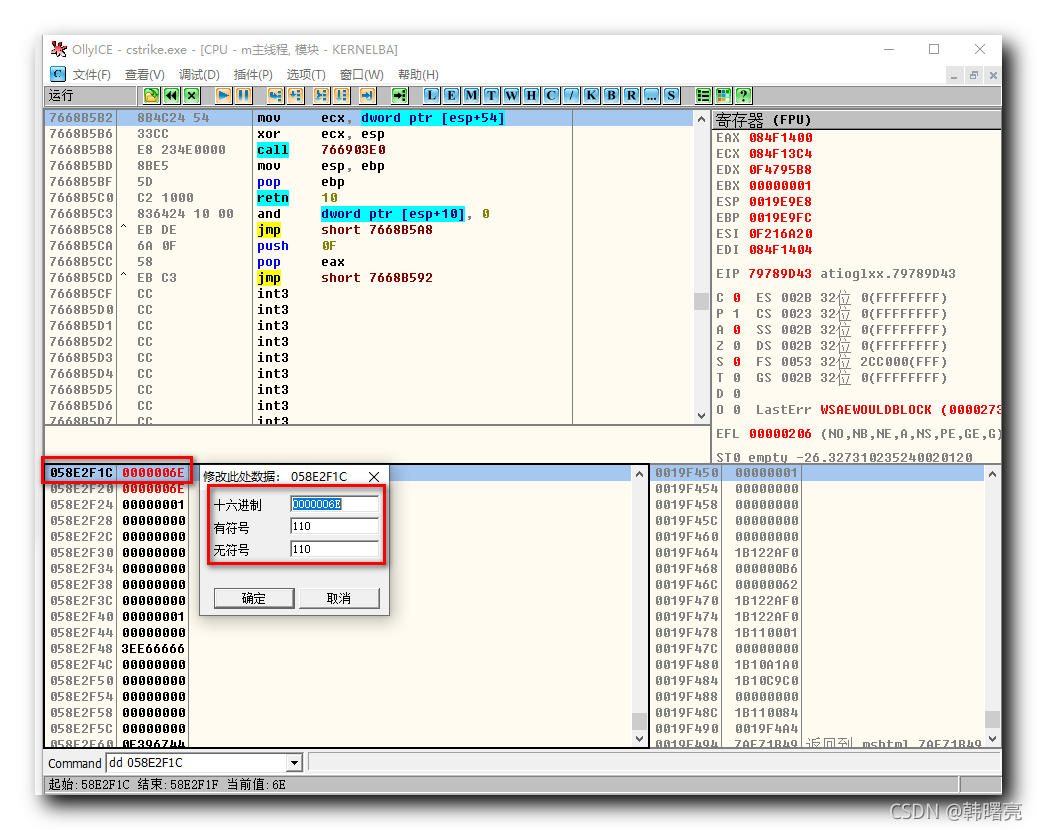
Task: Click disassembly pane scroll up arrow
Action: tap(701, 119)
